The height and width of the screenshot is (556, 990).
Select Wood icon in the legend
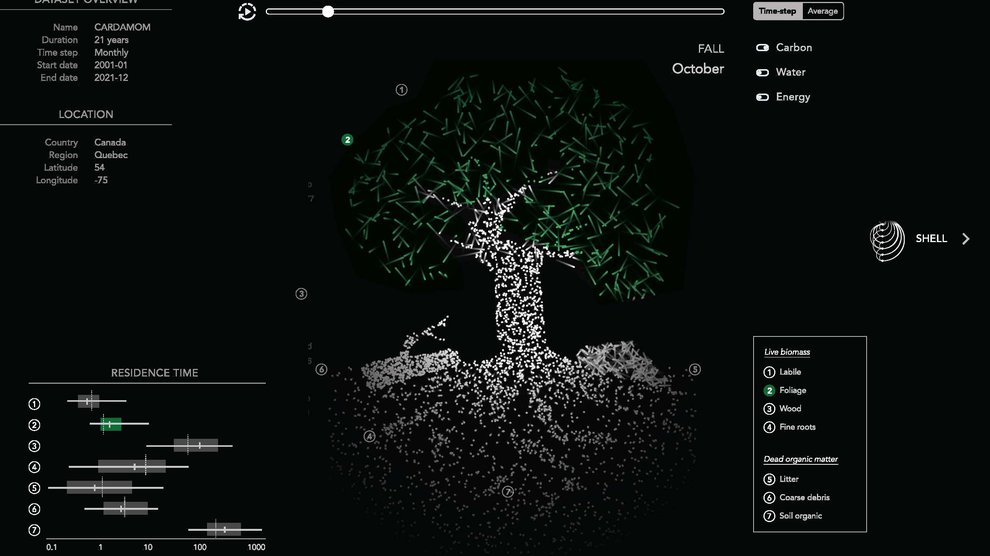click(769, 409)
